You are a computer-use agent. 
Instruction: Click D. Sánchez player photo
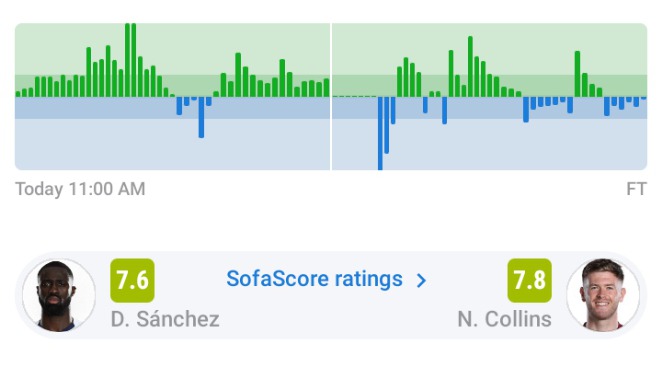click(x=59, y=295)
